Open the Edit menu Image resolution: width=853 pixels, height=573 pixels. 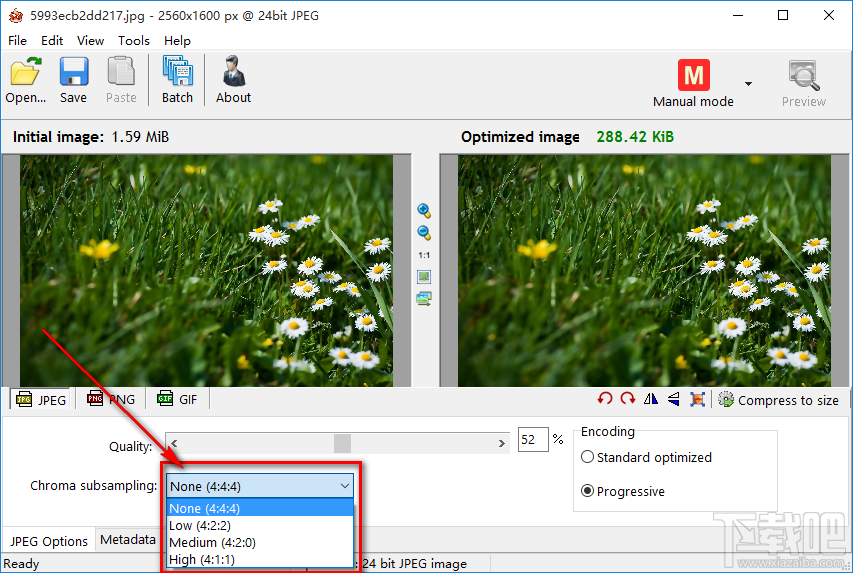pyautogui.click(x=52, y=41)
